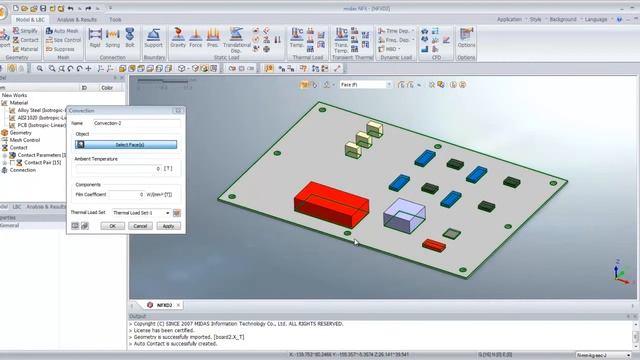Switch to the Analysis & Results ribbon tab
Viewport: 640px width, 360px height.
tap(77, 20)
